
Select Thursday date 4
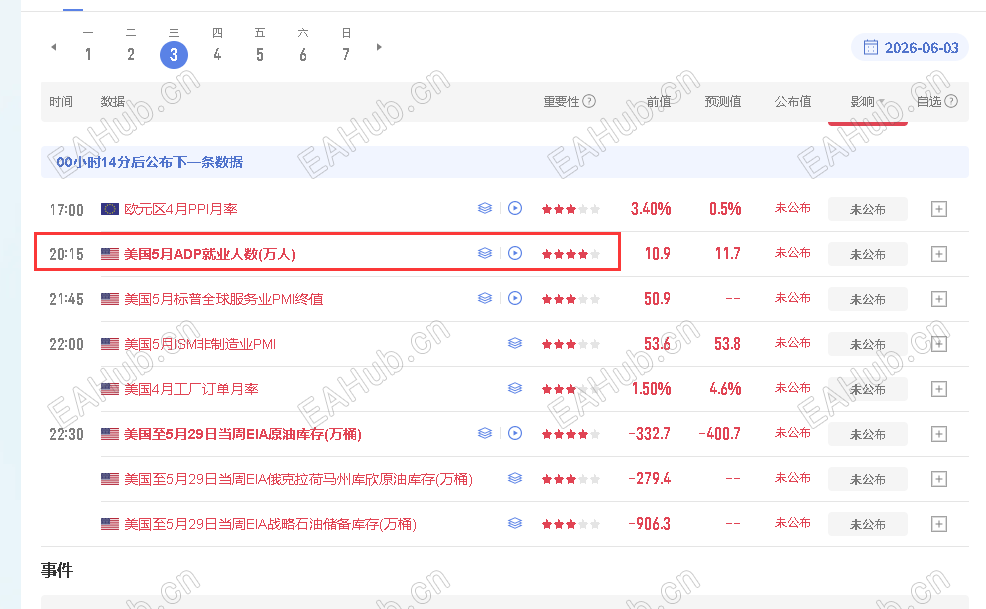pos(217,55)
